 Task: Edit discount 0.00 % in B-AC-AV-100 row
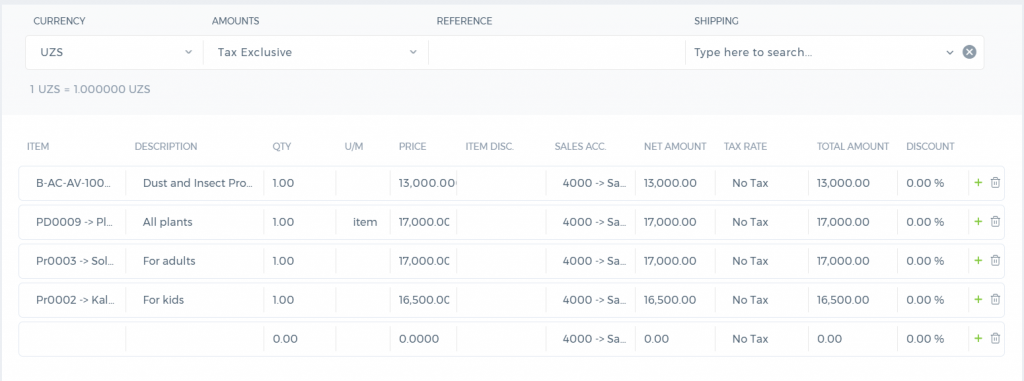coord(933,183)
